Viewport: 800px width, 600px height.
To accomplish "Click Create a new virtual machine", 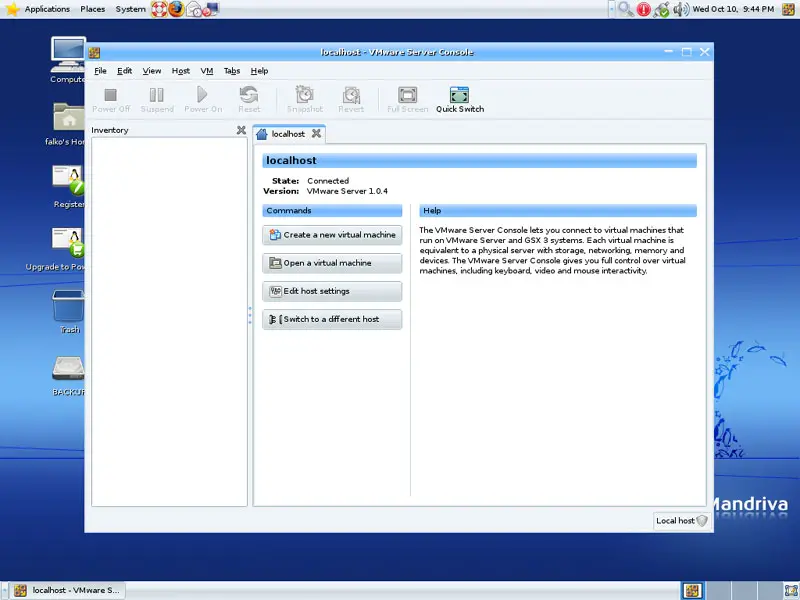I will 332,235.
